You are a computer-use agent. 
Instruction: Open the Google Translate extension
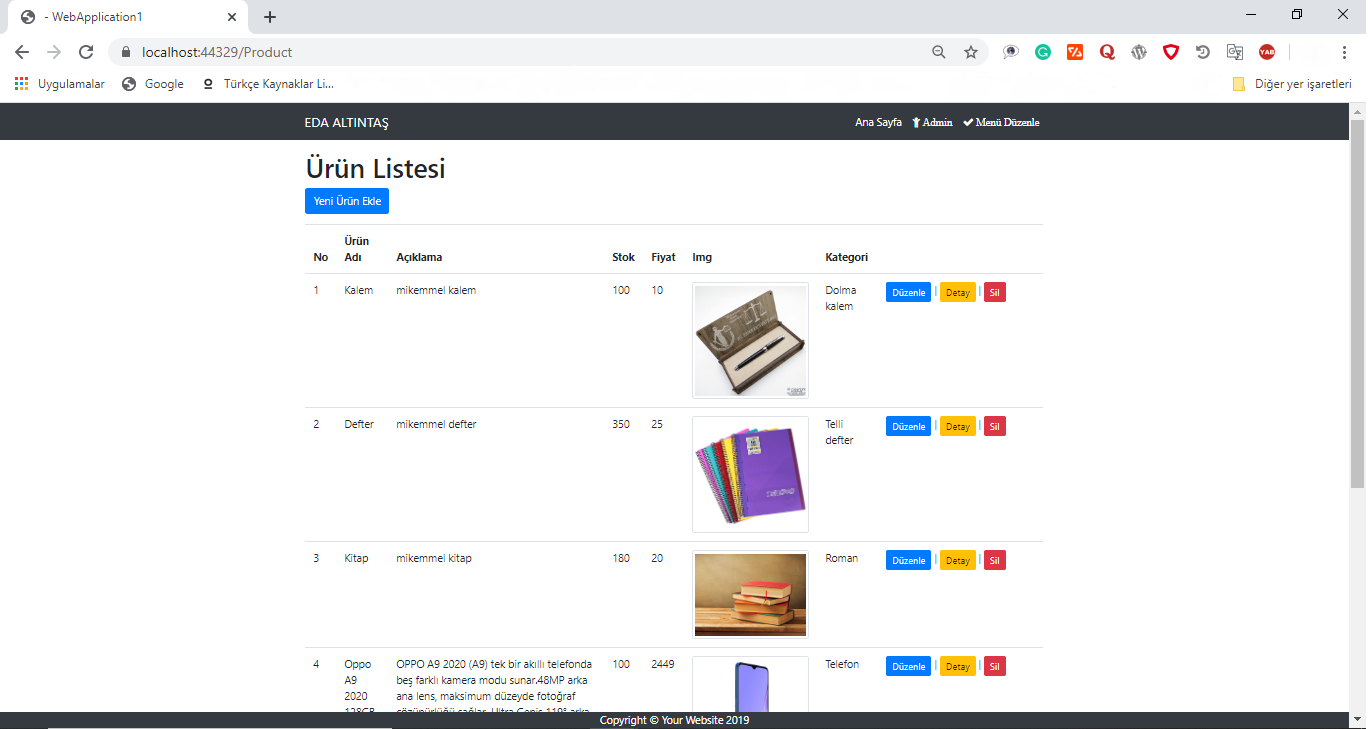1235,51
